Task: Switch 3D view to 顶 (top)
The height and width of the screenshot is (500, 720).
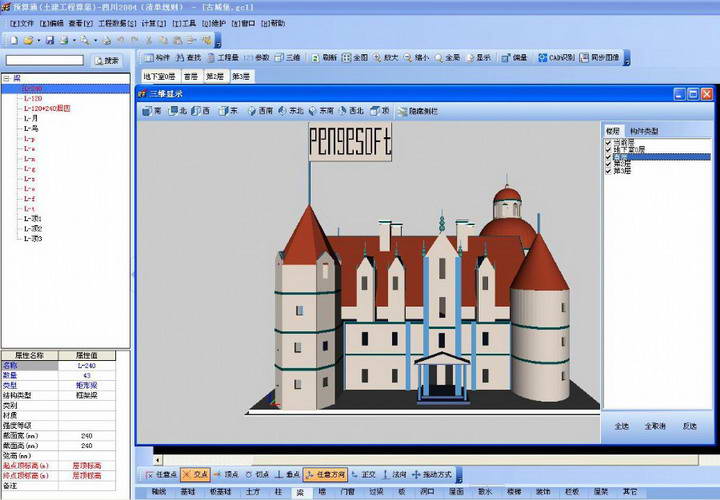Action: point(380,111)
